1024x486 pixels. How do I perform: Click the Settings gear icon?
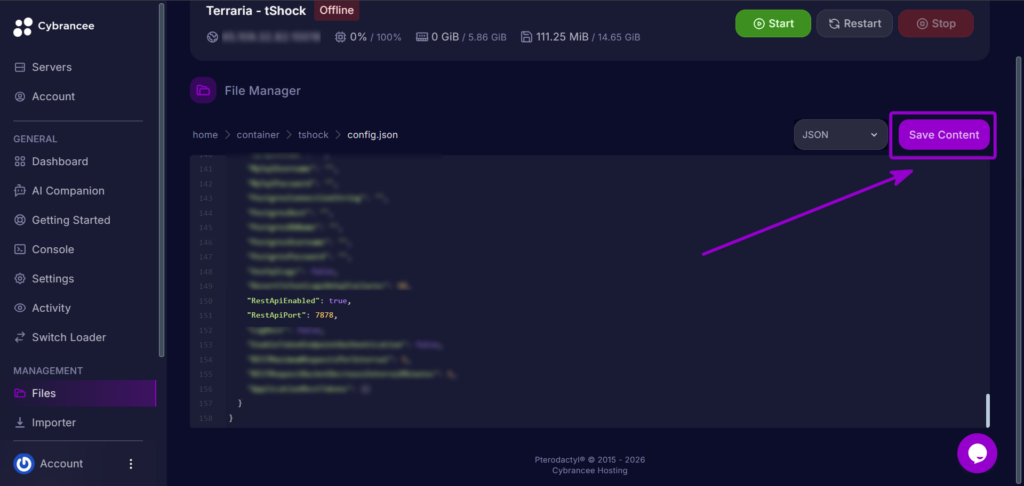click(x=20, y=279)
